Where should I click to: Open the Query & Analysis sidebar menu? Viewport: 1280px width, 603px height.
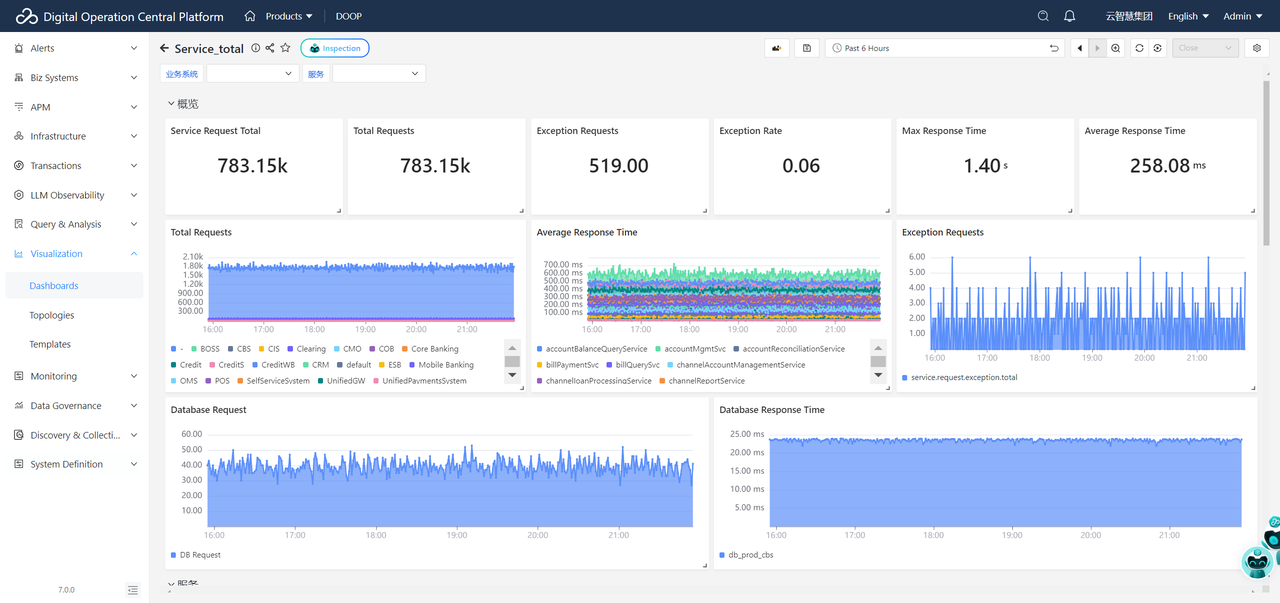75,224
